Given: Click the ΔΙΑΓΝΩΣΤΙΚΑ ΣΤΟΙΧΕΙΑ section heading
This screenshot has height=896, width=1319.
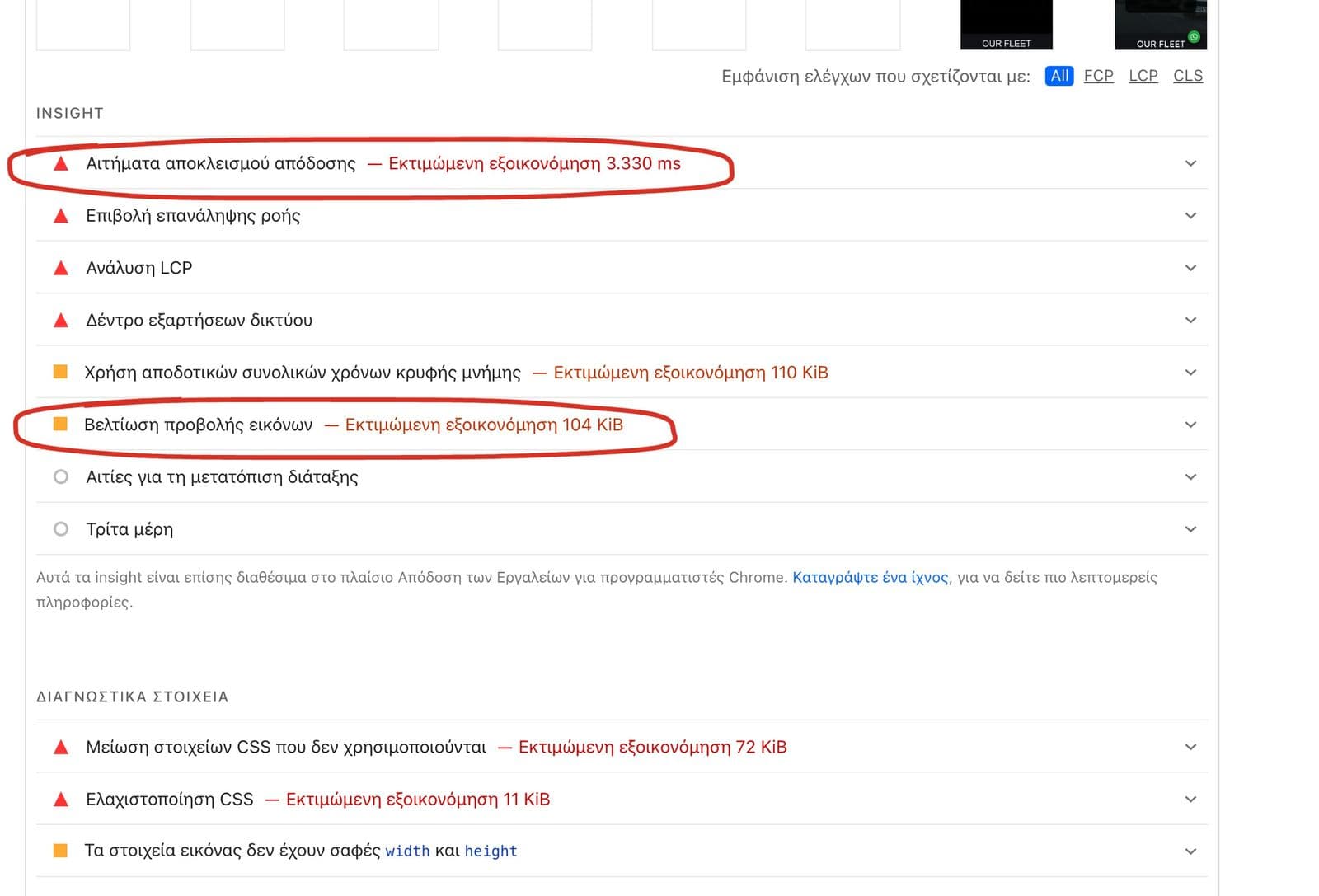Looking at the screenshot, I should click(x=133, y=697).
